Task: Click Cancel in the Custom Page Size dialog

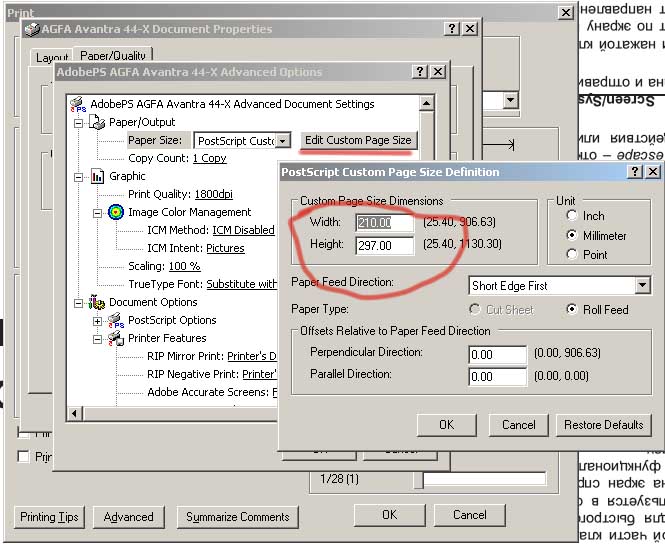Action: (519, 425)
